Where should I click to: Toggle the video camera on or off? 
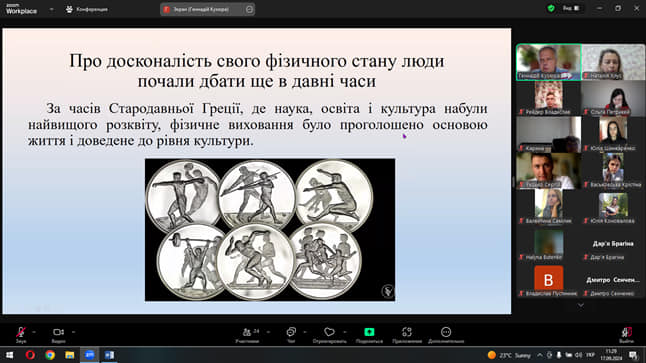pyautogui.click(x=58, y=332)
